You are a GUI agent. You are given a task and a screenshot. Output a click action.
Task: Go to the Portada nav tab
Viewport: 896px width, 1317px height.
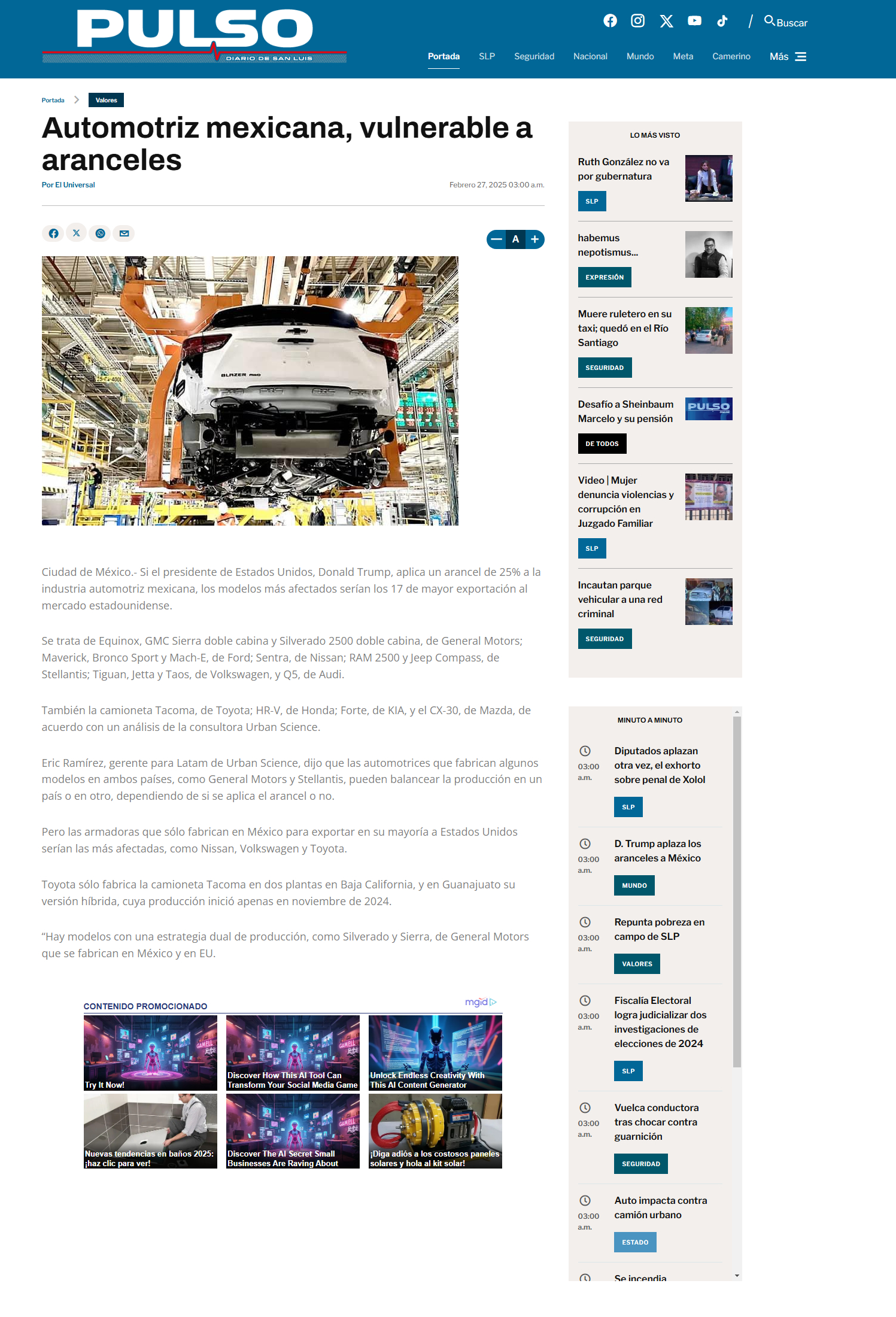[x=444, y=56]
